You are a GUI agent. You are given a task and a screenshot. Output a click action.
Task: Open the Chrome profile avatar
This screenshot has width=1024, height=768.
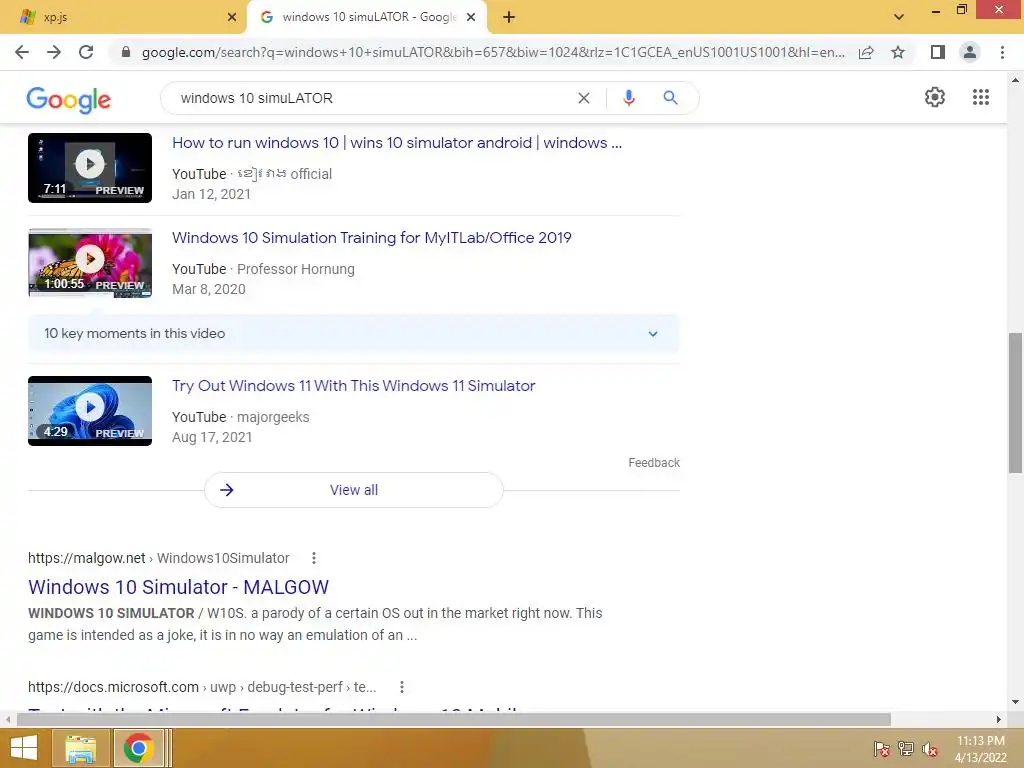[x=970, y=52]
